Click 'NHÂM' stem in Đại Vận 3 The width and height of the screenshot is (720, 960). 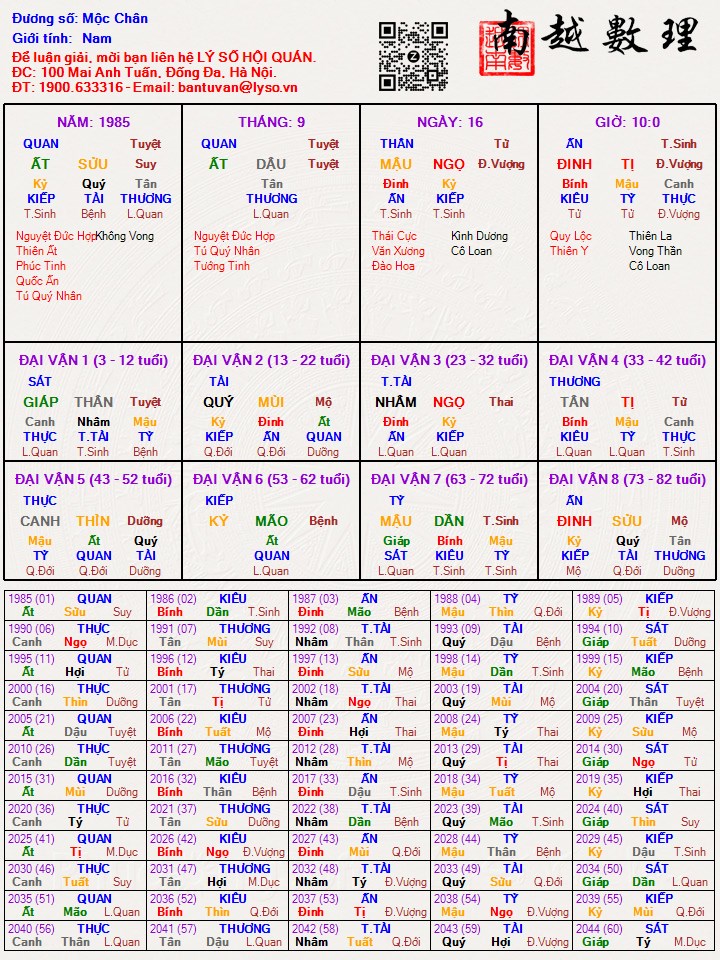click(396, 402)
